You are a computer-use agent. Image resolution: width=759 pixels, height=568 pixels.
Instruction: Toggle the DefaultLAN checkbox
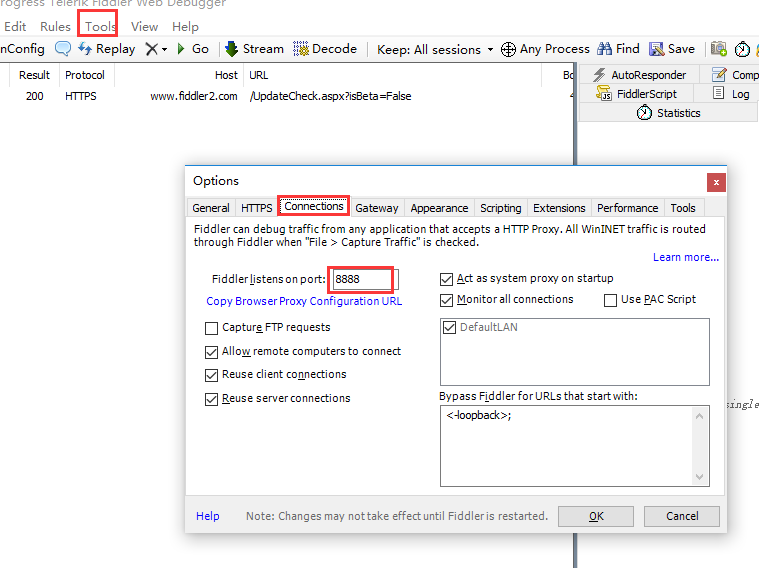(x=450, y=327)
